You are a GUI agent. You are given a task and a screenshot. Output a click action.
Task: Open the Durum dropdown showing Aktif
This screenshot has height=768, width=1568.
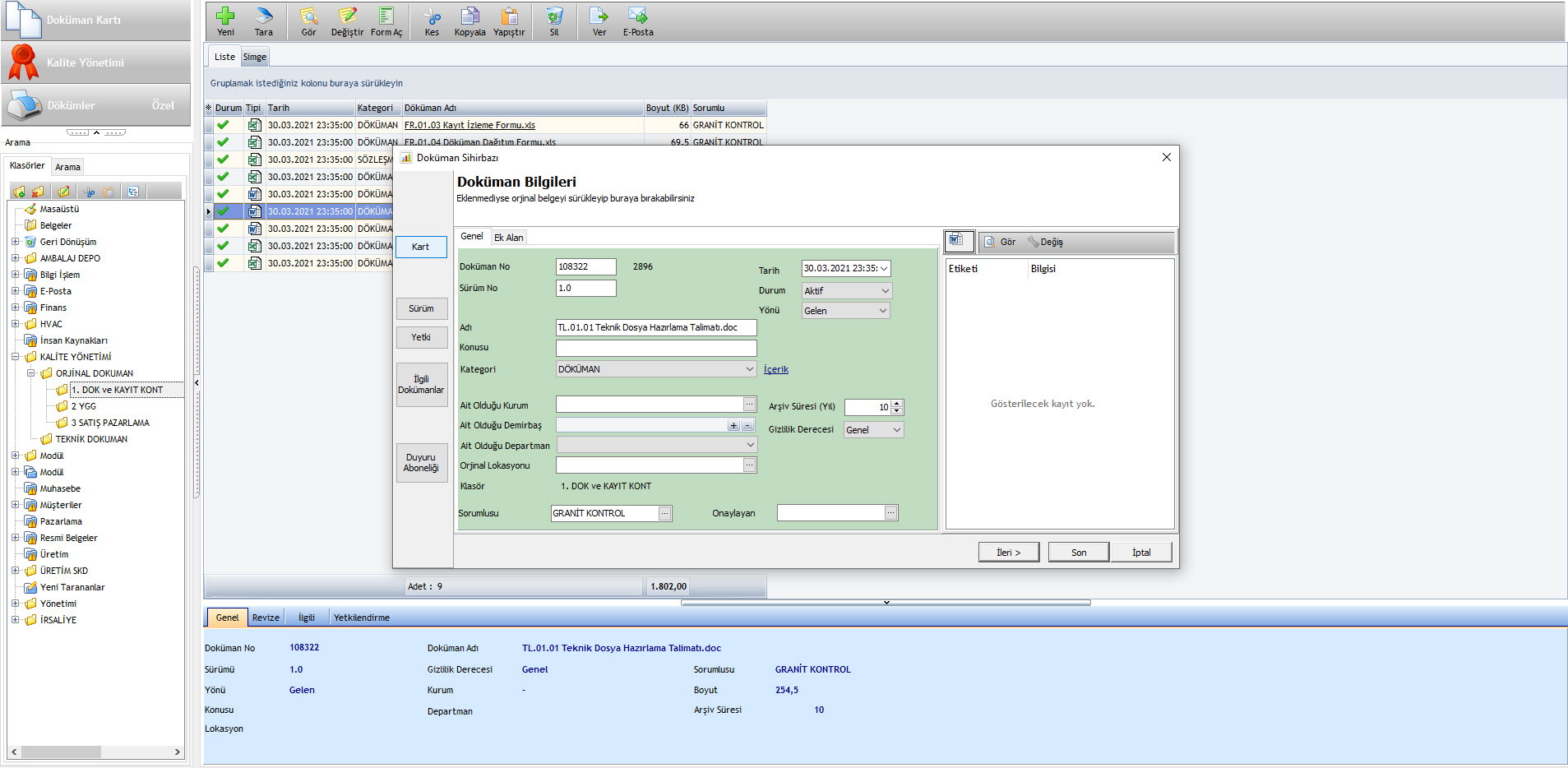tap(885, 291)
